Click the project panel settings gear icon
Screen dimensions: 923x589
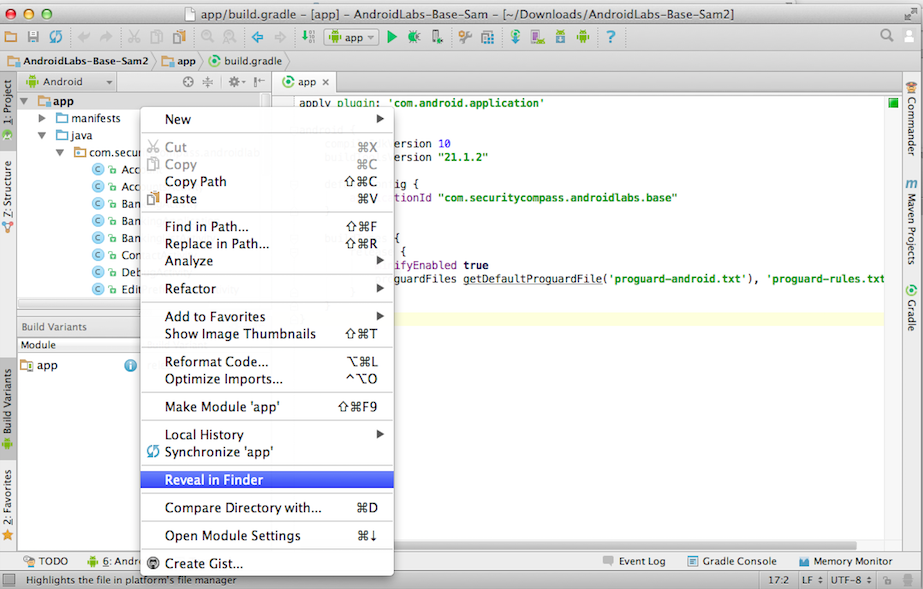pos(235,82)
